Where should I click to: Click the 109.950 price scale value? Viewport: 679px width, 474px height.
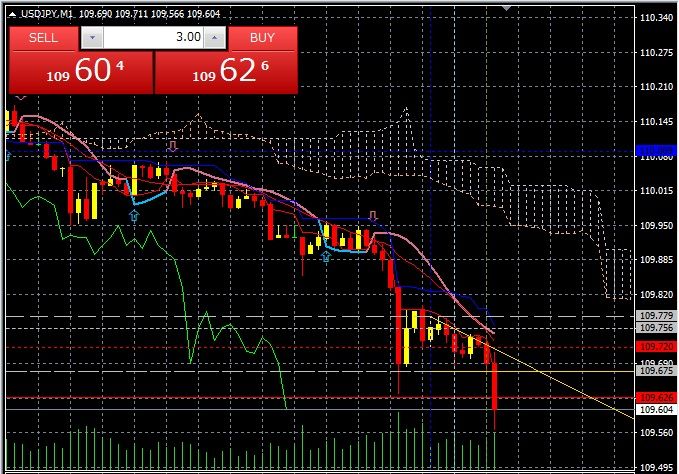[x=656, y=225]
